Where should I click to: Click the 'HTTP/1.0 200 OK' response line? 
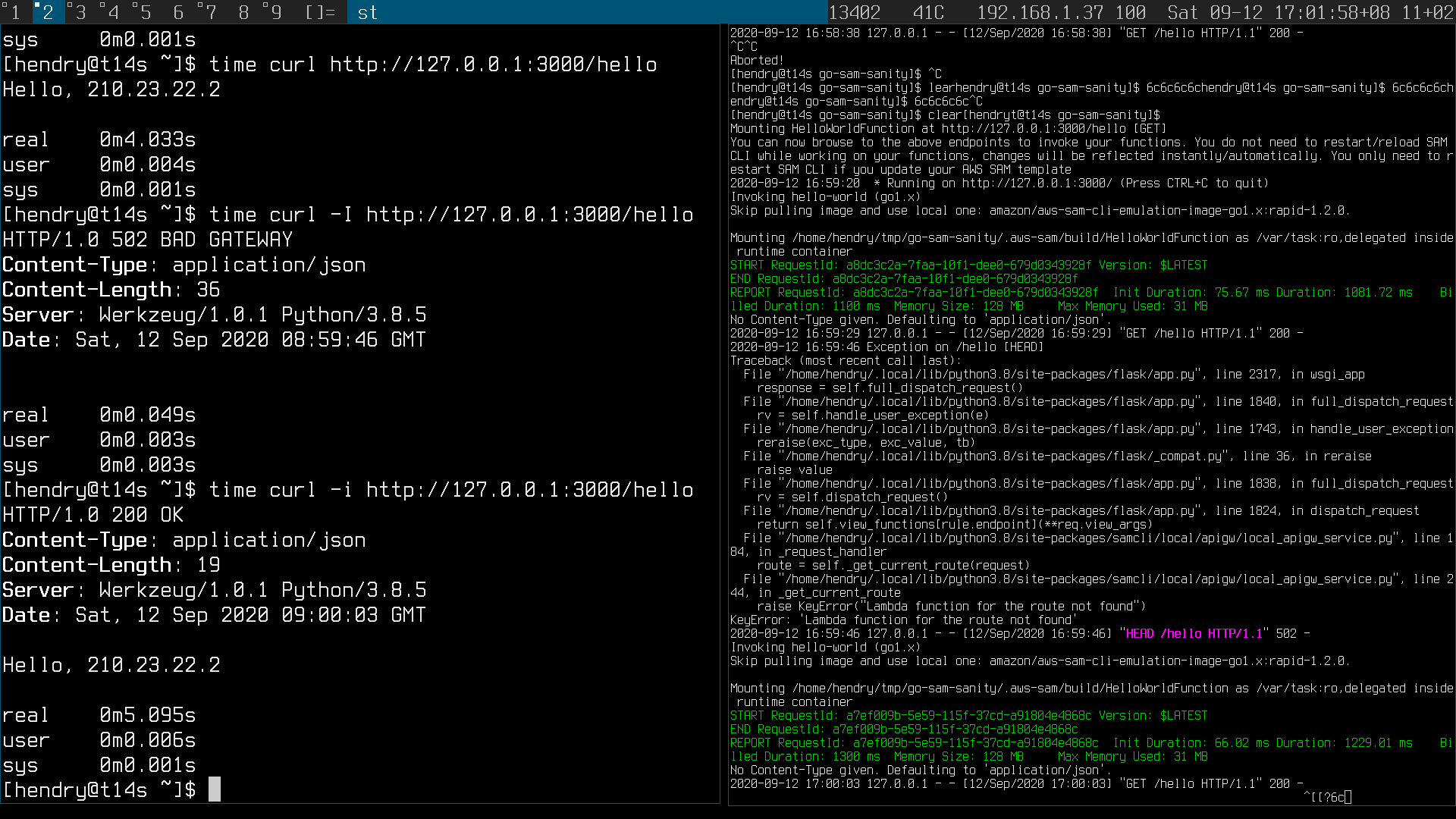(x=93, y=515)
